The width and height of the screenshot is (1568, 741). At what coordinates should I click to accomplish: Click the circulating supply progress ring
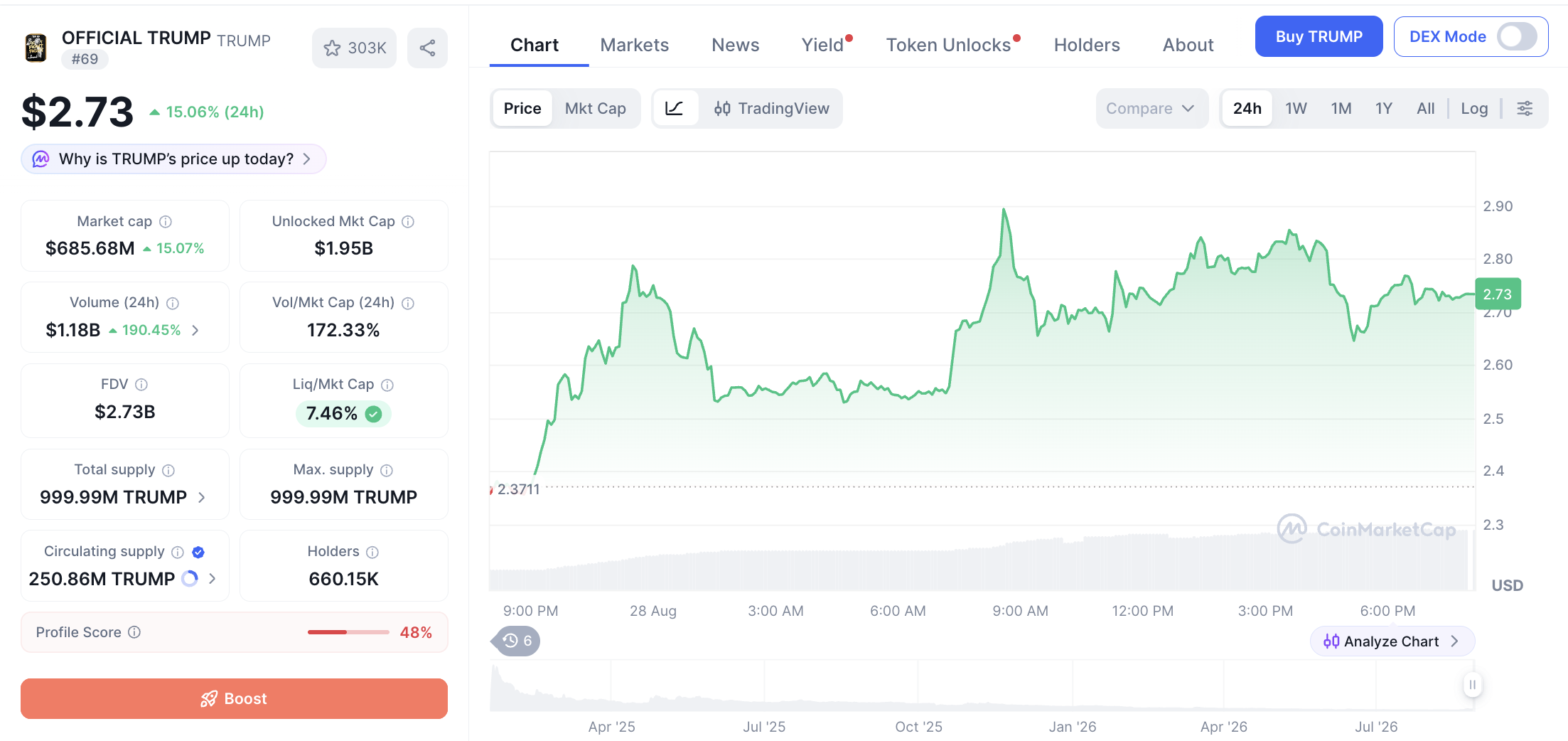pyautogui.click(x=190, y=579)
